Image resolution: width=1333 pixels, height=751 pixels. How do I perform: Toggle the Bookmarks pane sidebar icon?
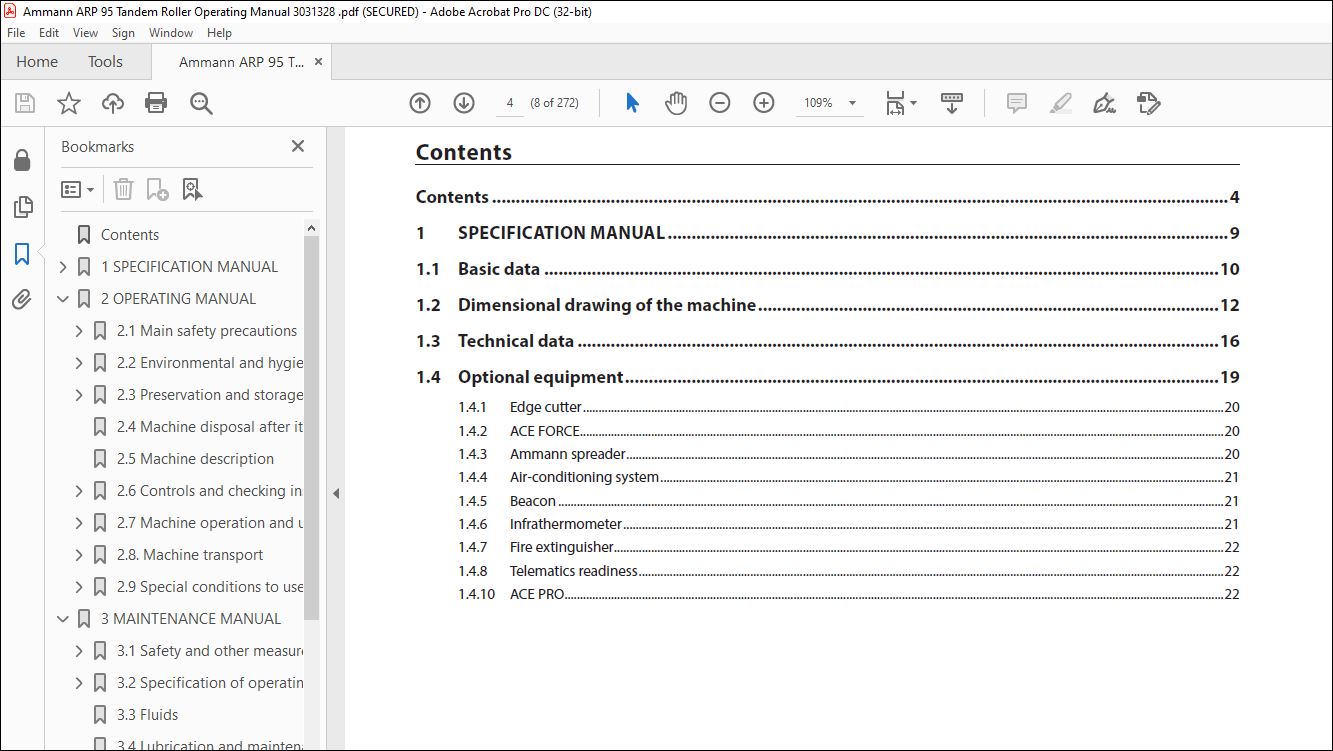pyautogui.click(x=22, y=254)
